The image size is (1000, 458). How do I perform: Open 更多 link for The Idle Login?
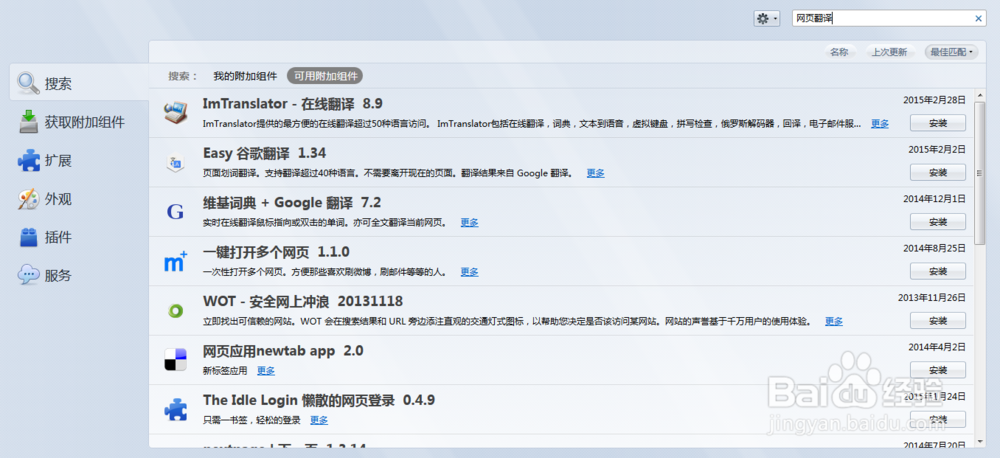coord(319,420)
